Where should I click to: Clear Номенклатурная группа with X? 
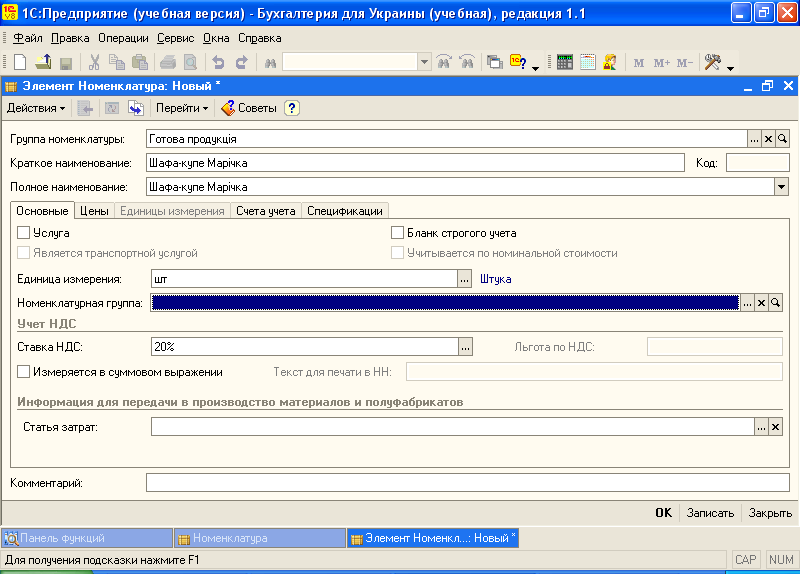click(761, 303)
